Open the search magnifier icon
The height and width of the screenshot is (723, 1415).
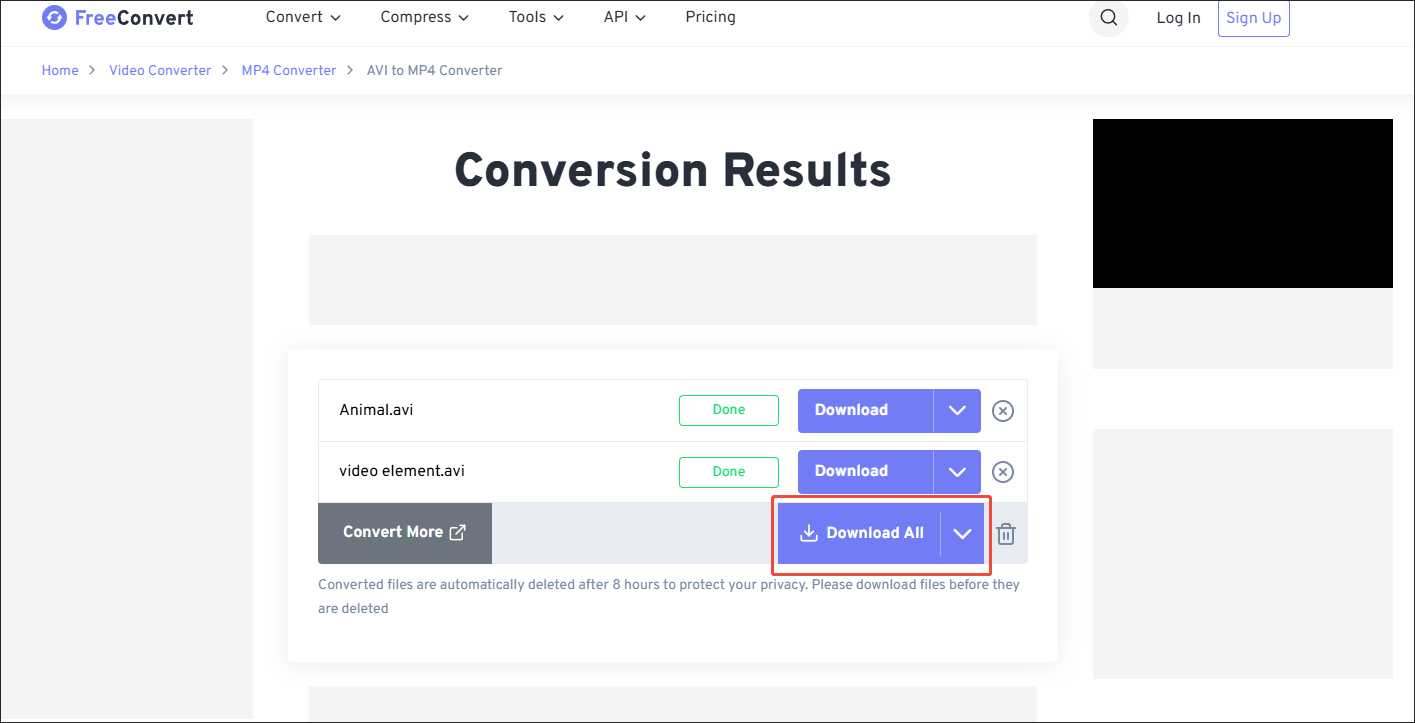1108,18
